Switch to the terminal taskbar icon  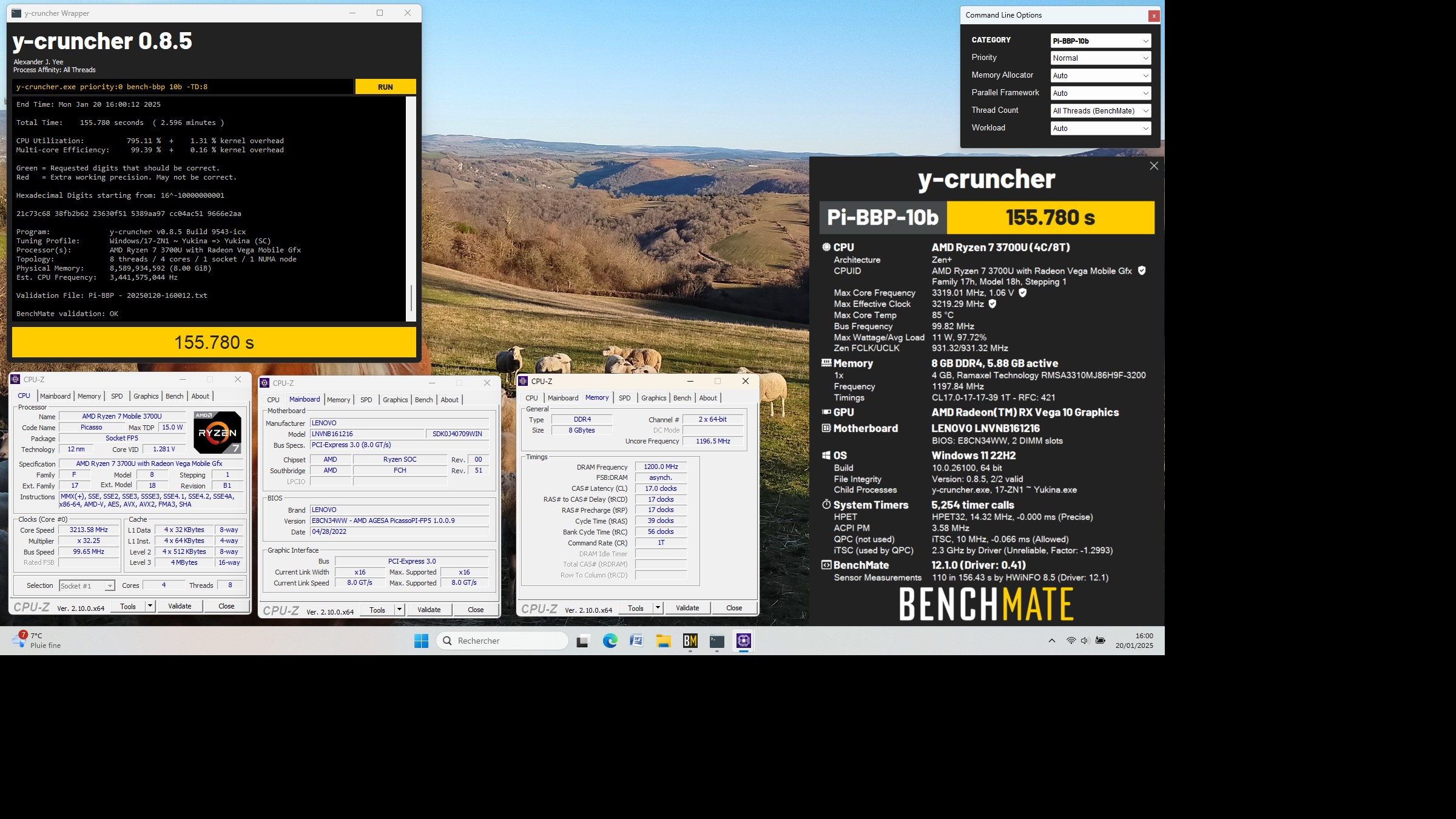(x=717, y=641)
